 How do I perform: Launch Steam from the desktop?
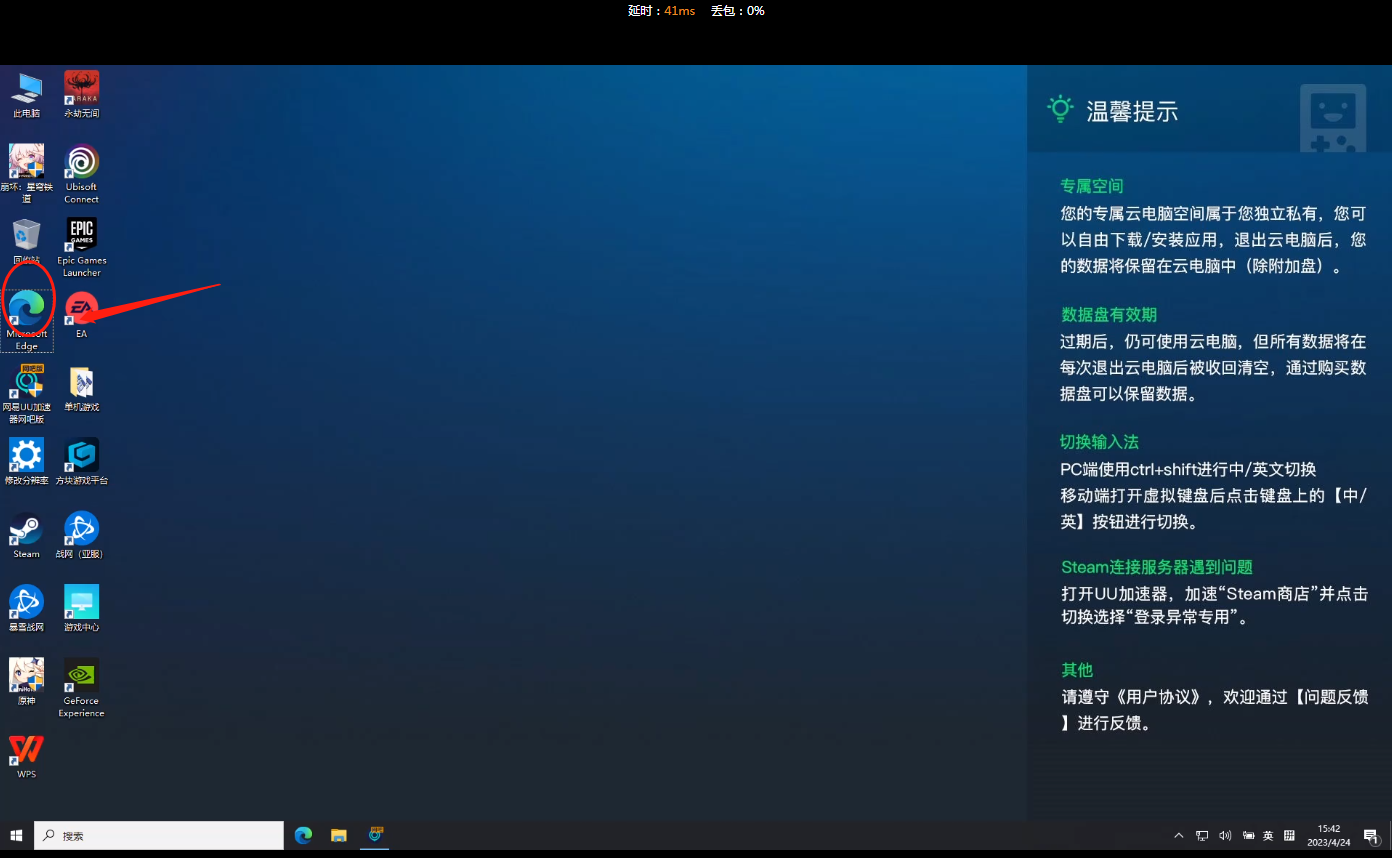click(x=26, y=530)
